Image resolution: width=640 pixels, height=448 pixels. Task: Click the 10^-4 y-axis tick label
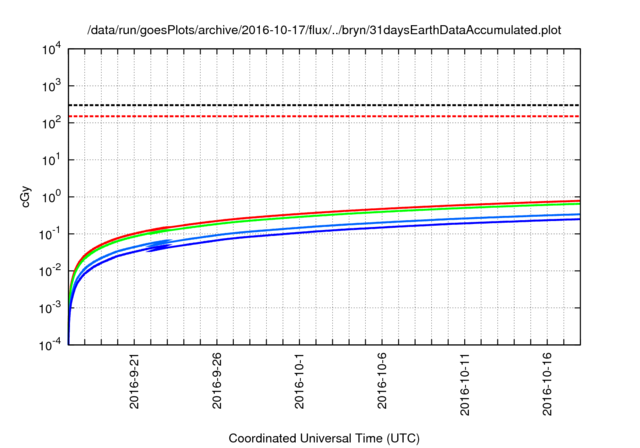tap(50, 345)
